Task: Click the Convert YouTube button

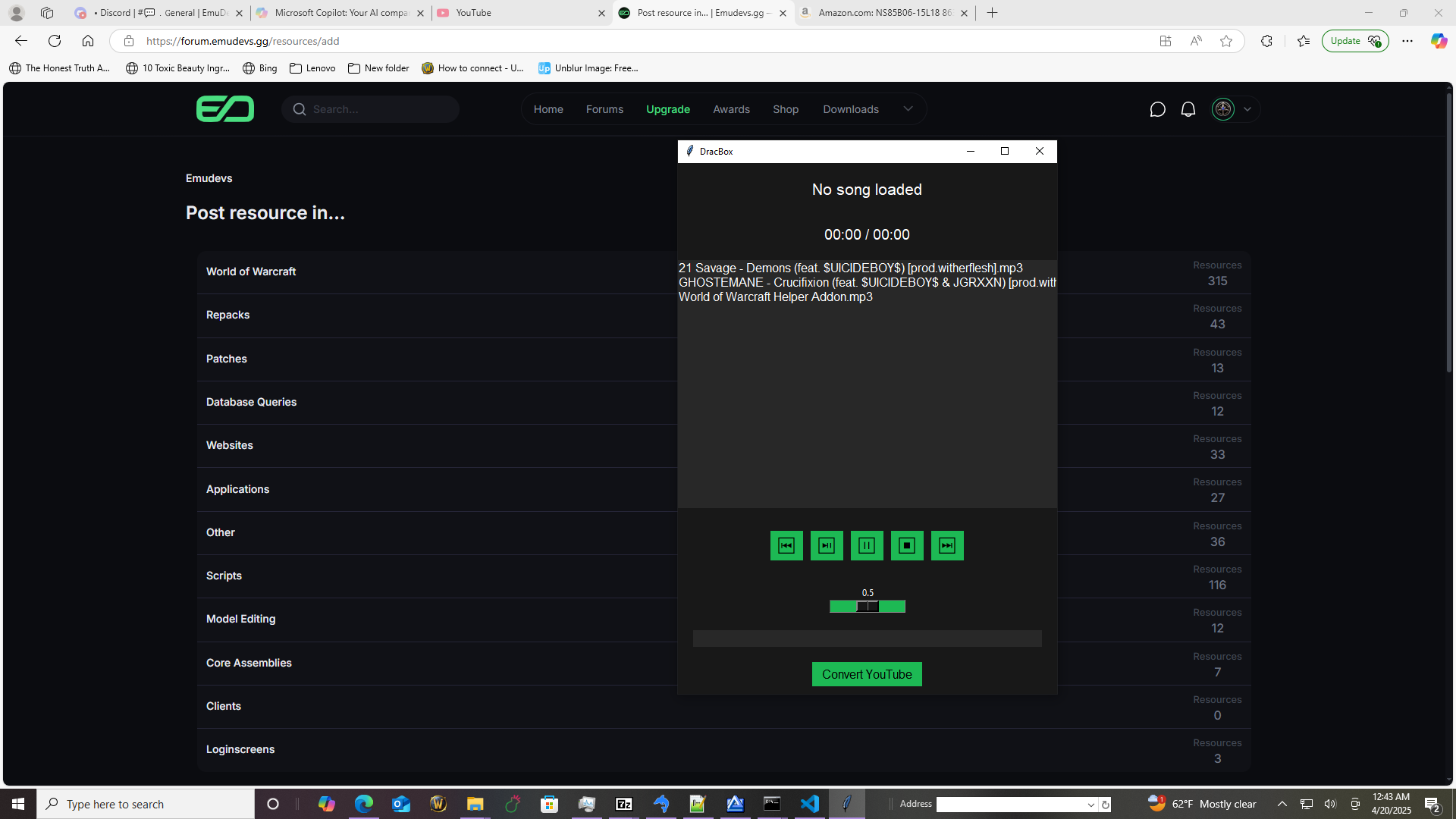Action: 867,674
